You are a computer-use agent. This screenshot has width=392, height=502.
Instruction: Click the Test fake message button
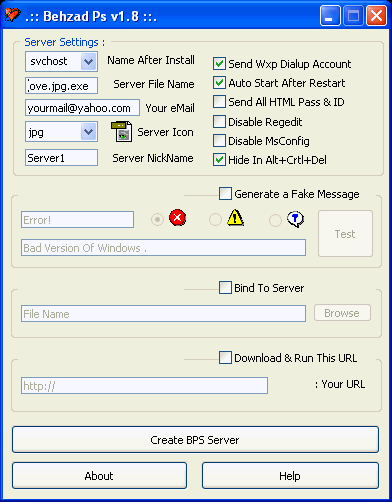point(345,234)
